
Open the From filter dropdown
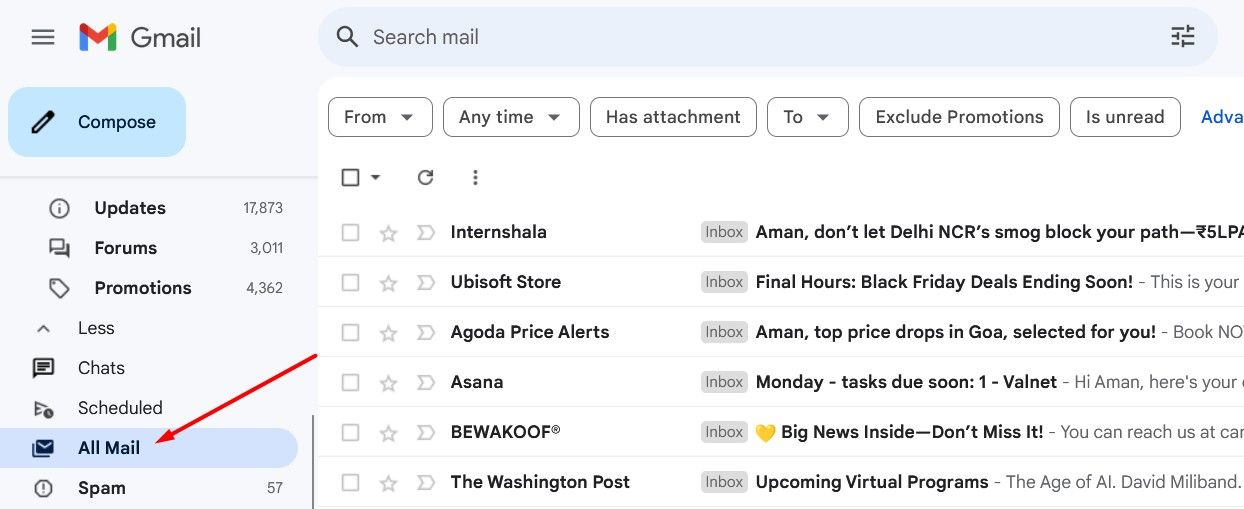pos(380,117)
